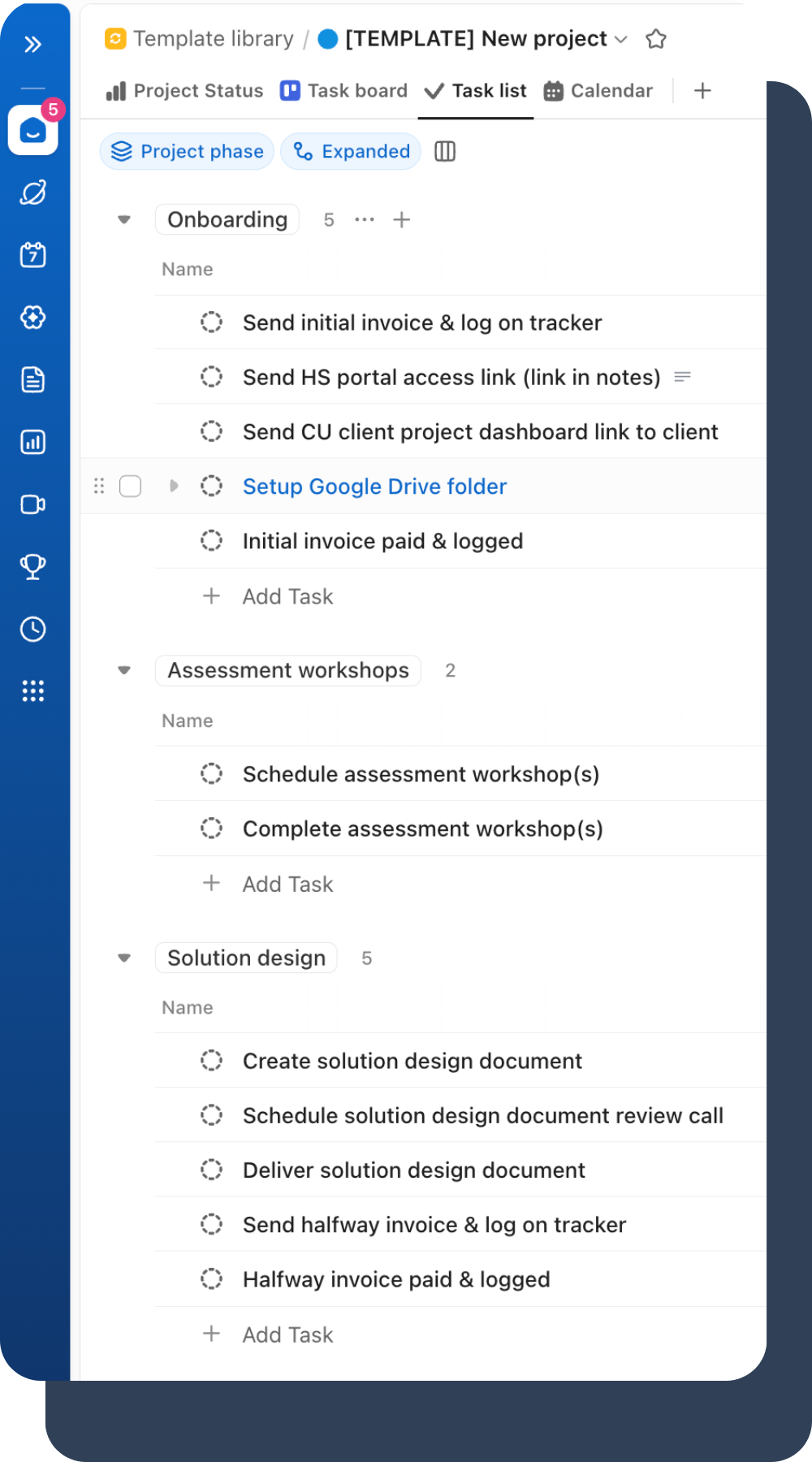This screenshot has width=812, height=1462.
Task: Open the dashboards chart icon in sidebar
Action: pos(33,442)
